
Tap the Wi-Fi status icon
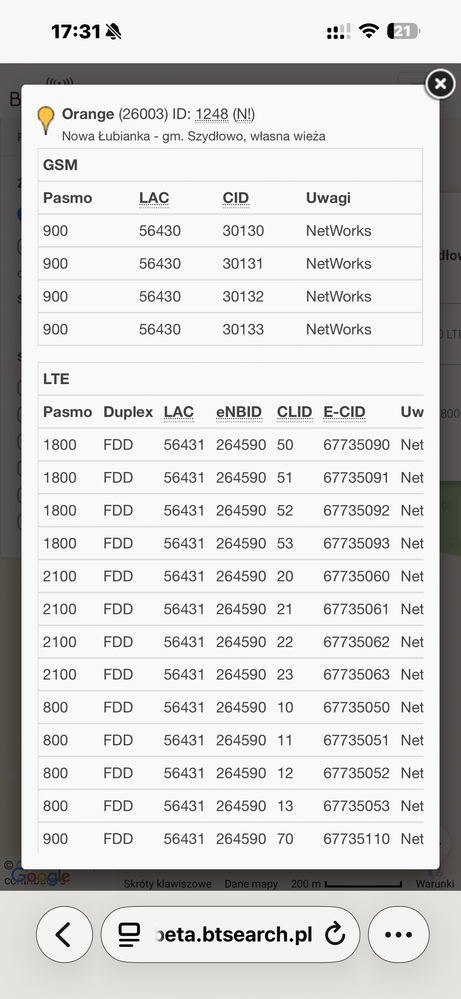[x=369, y=31]
